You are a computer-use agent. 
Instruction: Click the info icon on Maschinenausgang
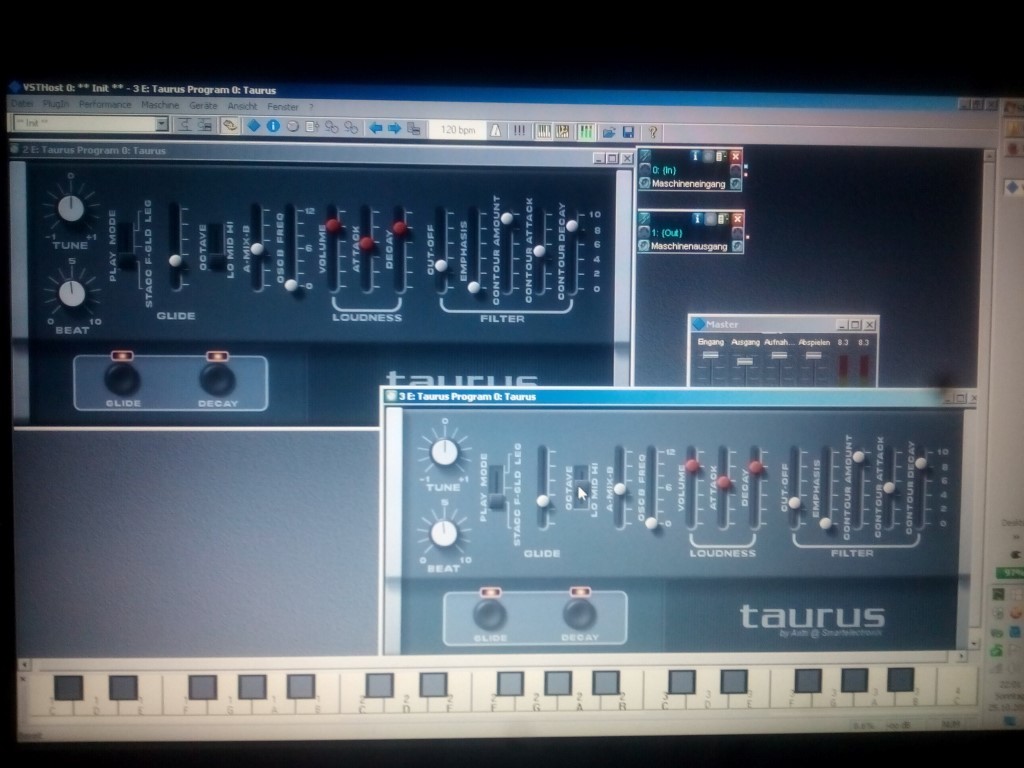[697, 218]
